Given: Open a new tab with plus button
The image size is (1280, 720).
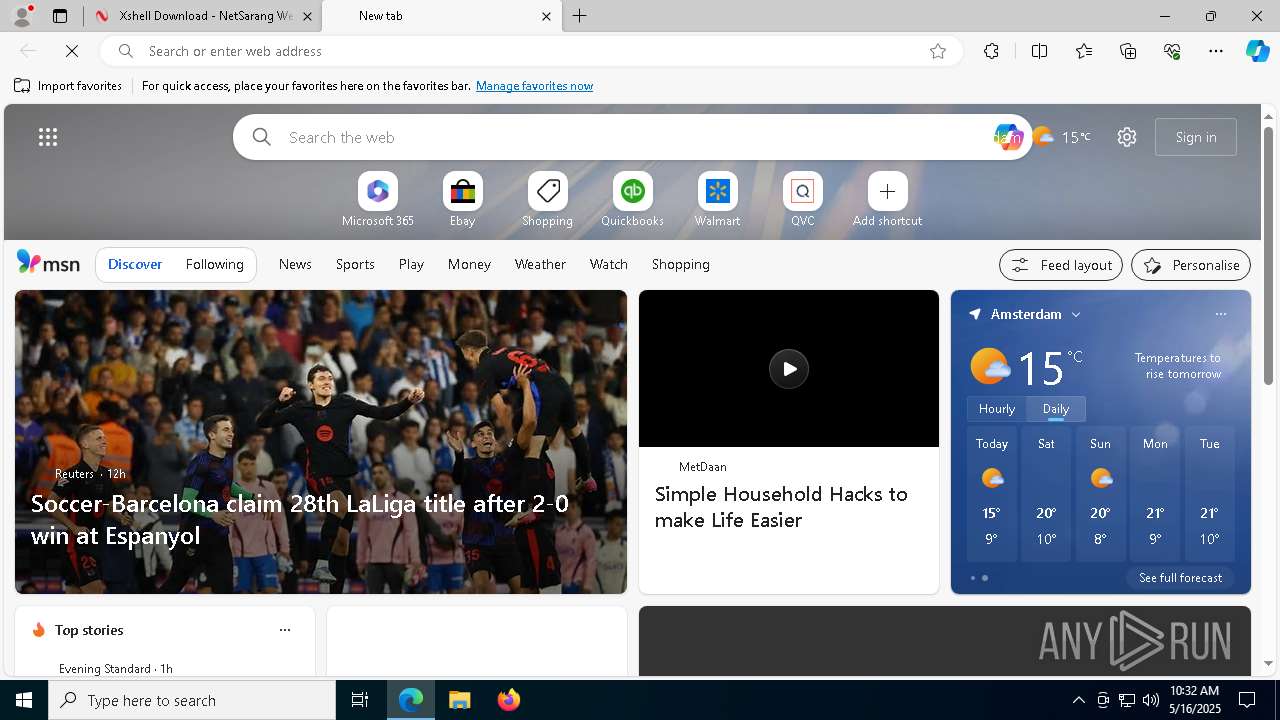Looking at the screenshot, I should pyautogui.click(x=580, y=16).
